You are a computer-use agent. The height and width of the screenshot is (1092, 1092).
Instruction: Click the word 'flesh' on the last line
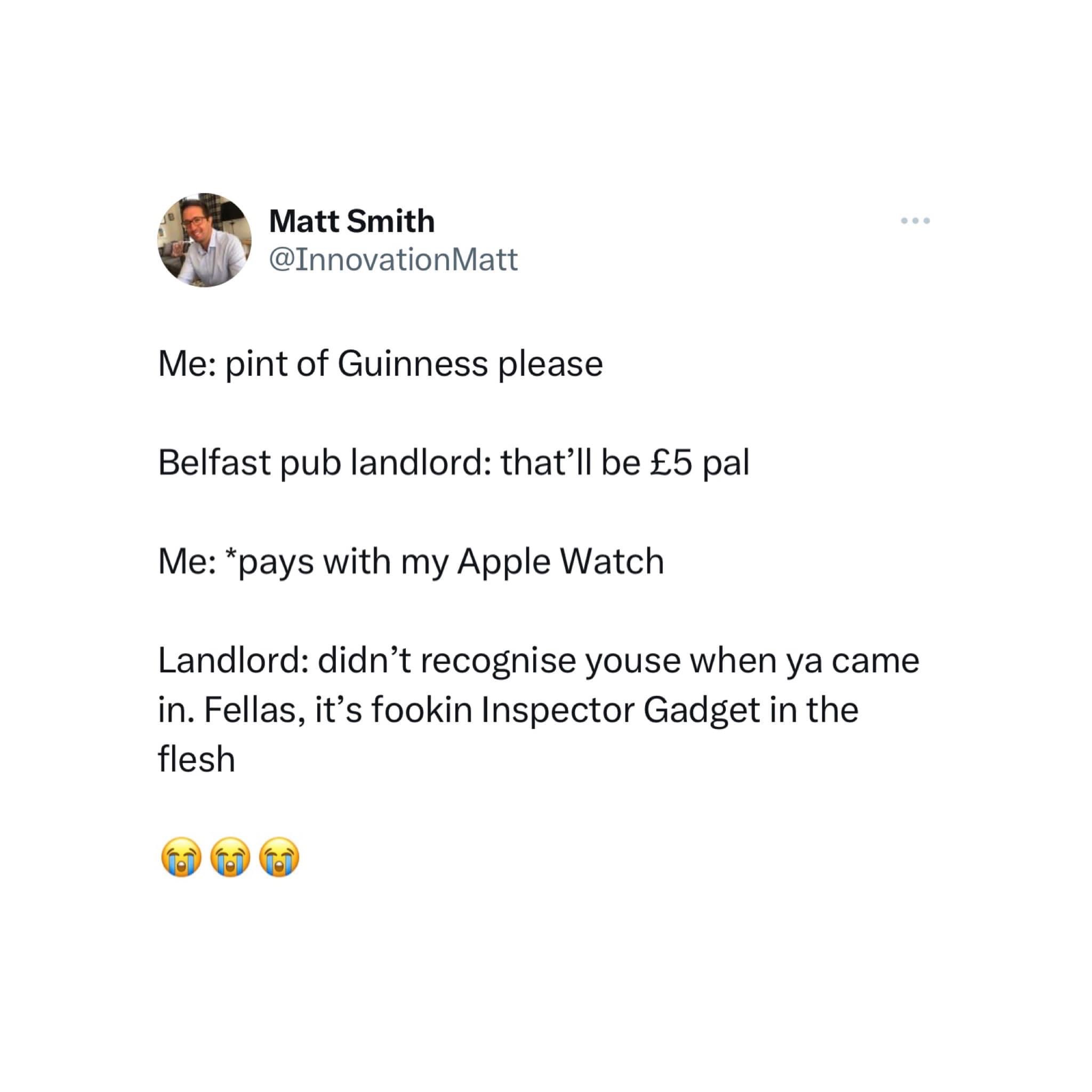click(197, 759)
